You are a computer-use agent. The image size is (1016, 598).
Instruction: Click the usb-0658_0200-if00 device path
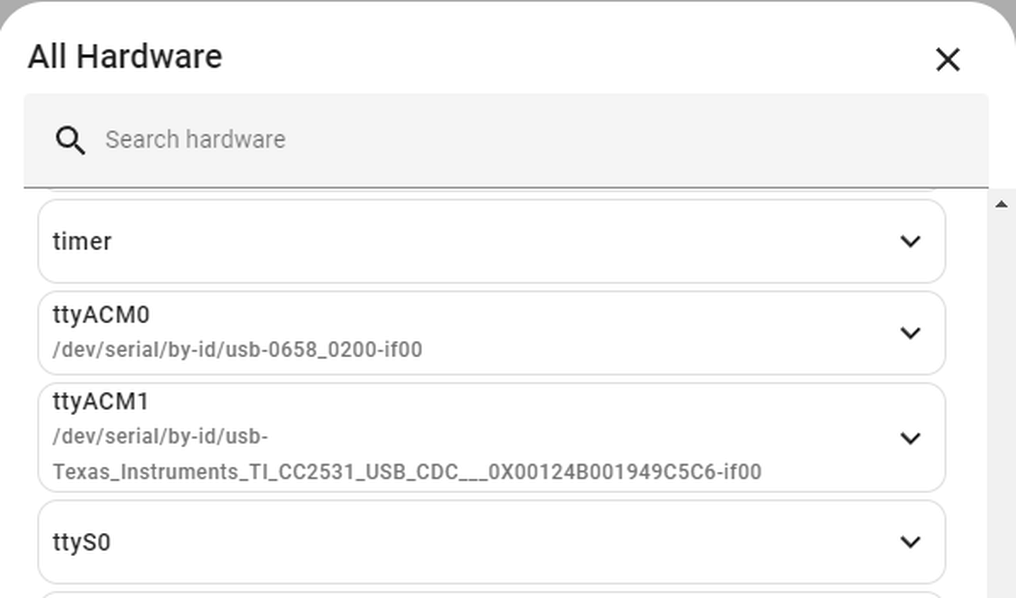237,350
